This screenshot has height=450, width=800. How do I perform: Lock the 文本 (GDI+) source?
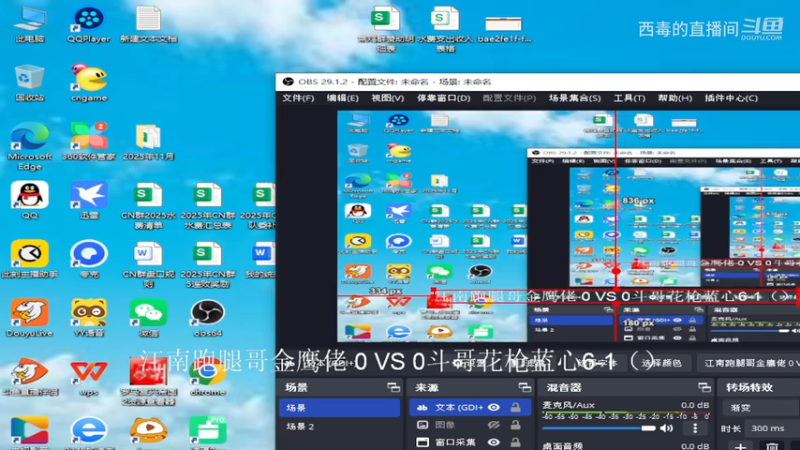[x=516, y=407]
